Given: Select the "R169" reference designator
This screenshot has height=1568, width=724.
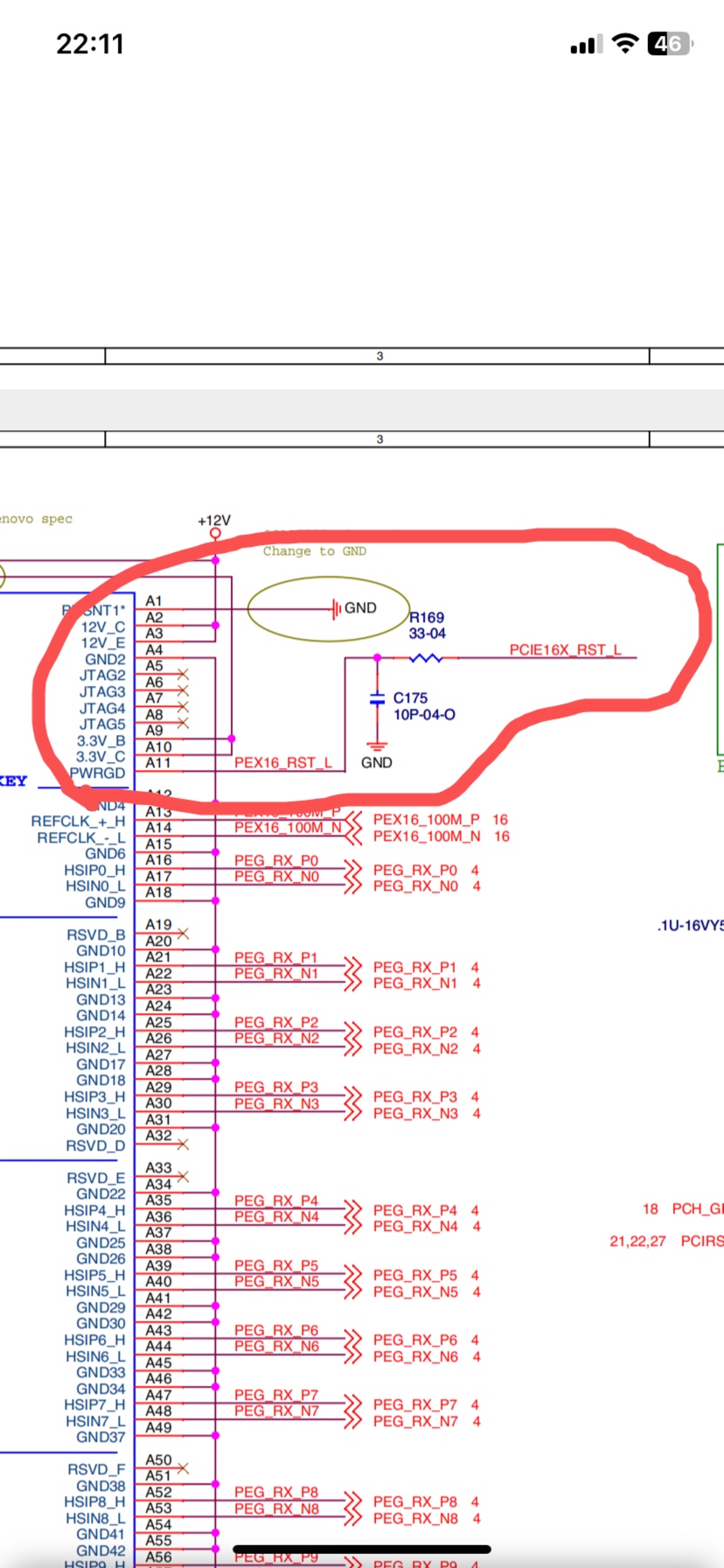Looking at the screenshot, I should click(x=427, y=618).
